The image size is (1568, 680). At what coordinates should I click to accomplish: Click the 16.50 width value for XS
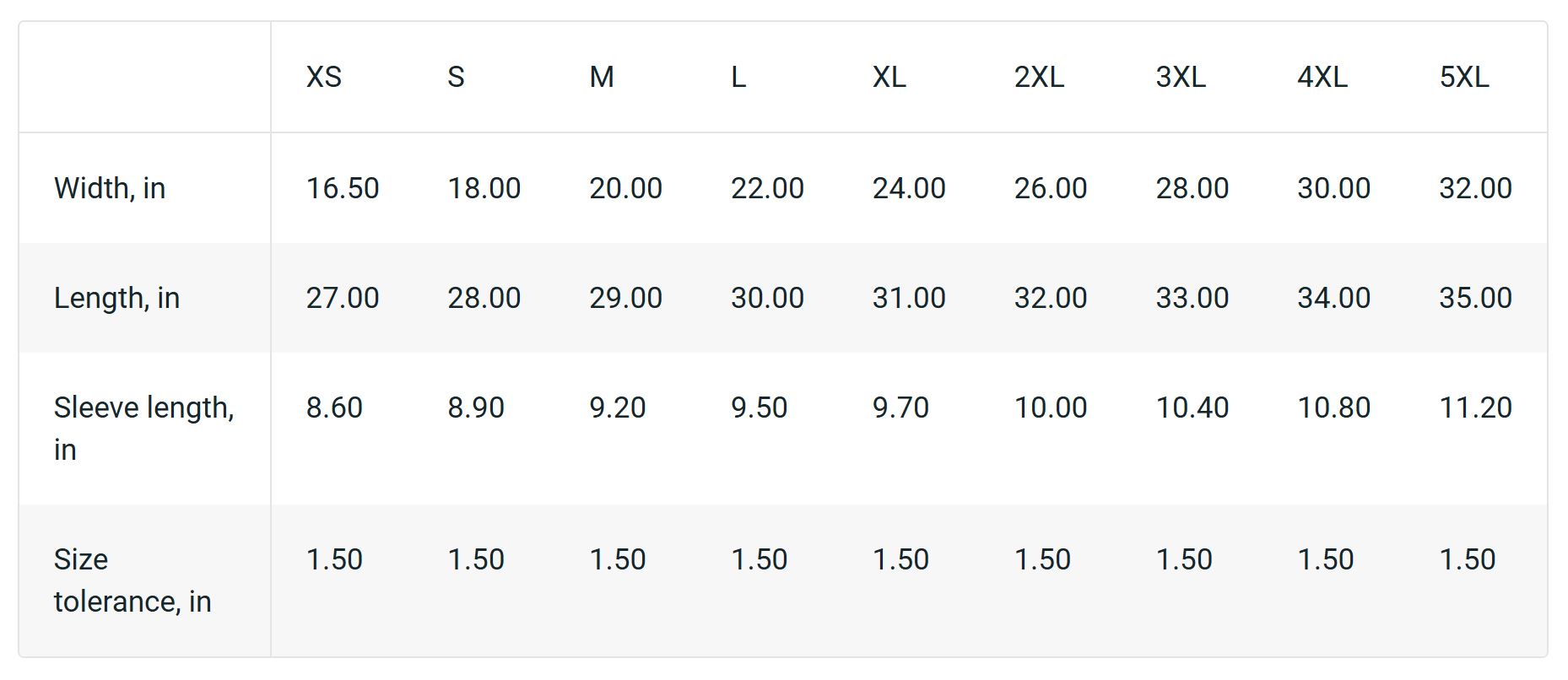343,188
